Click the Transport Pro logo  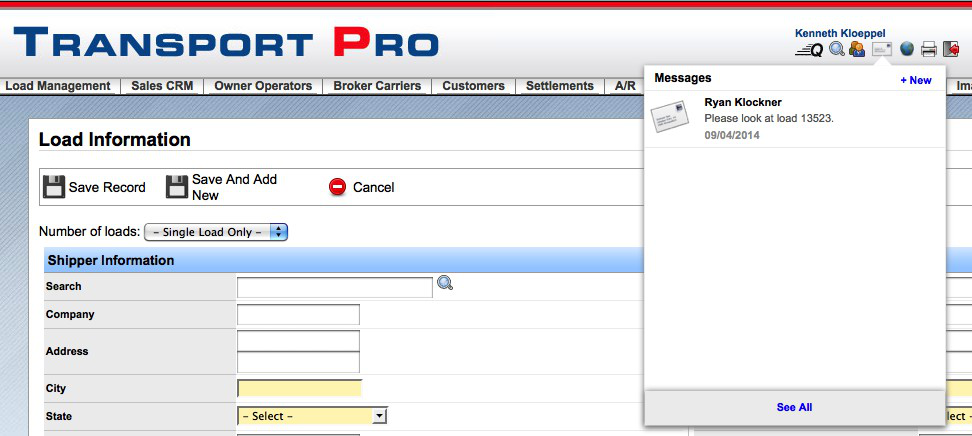[x=226, y=42]
